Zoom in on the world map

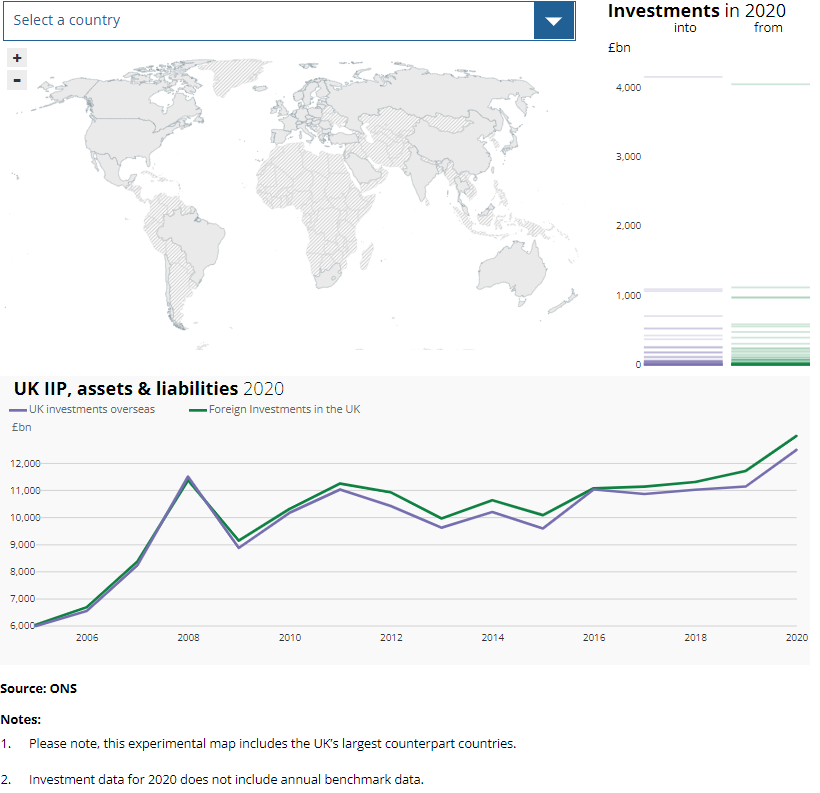(17, 58)
